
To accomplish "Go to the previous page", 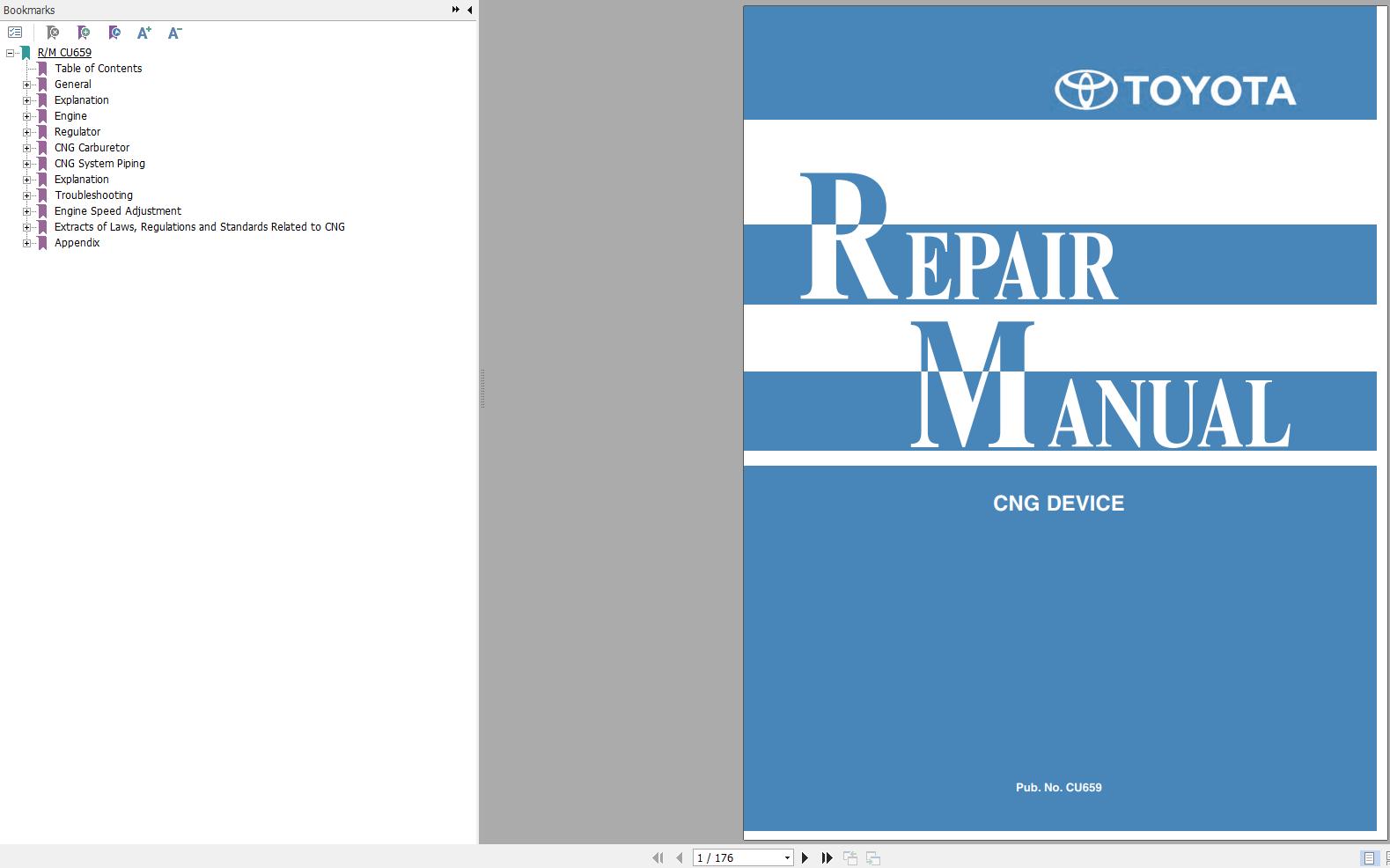I will (679, 857).
